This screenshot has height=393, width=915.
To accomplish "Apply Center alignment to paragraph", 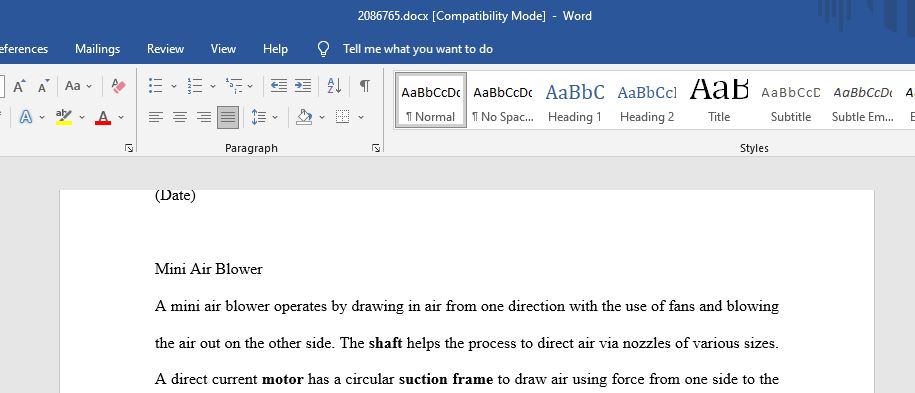I will (180, 117).
